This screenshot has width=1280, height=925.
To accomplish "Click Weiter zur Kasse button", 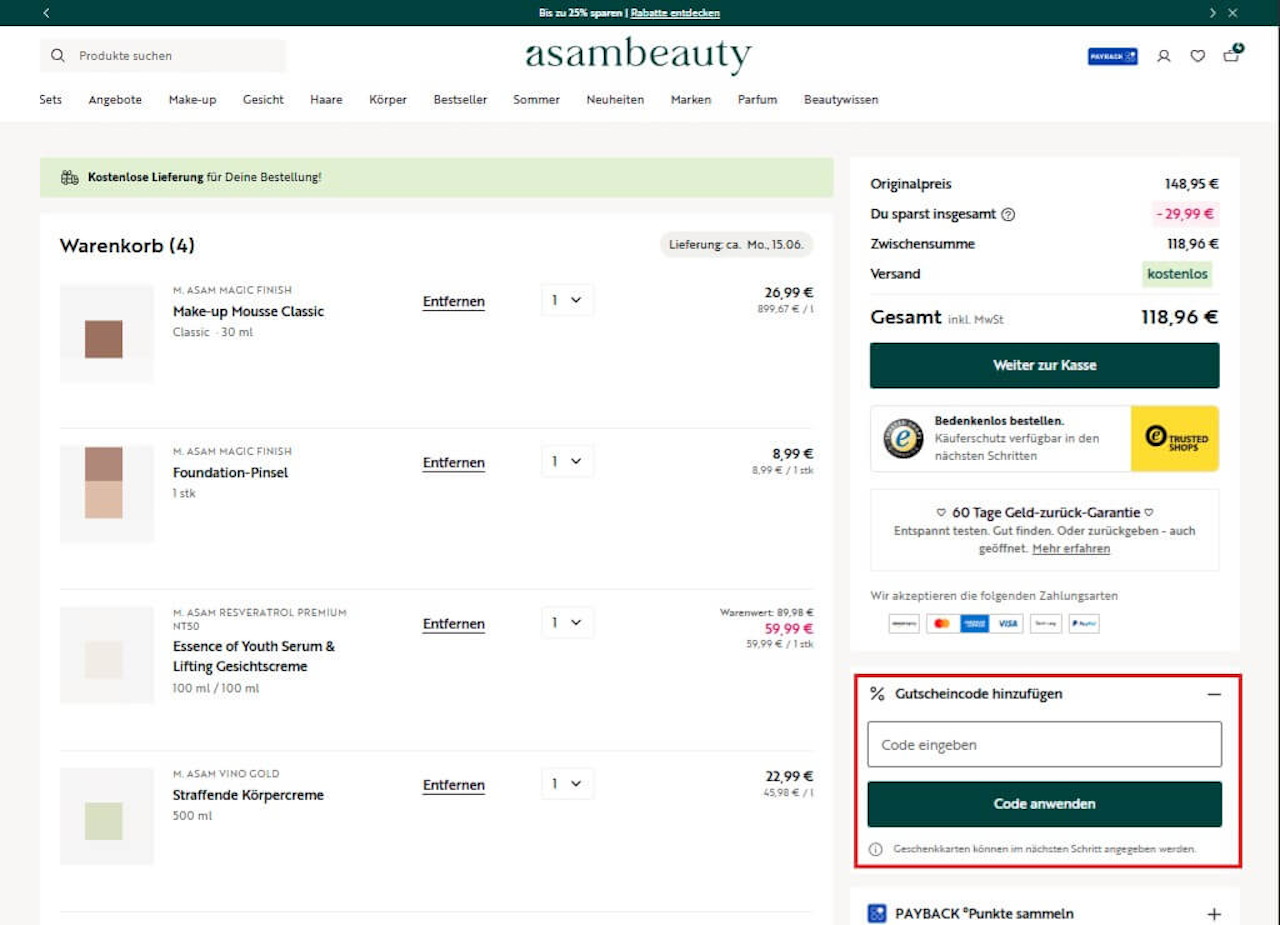I will pyautogui.click(x=1044, y=366).
